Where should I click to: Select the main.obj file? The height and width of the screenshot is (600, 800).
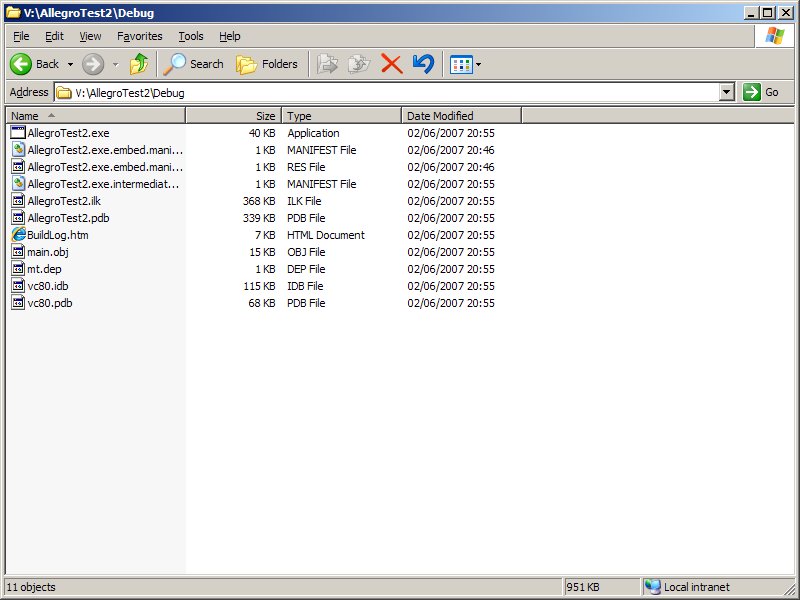(x=48, y=252)
